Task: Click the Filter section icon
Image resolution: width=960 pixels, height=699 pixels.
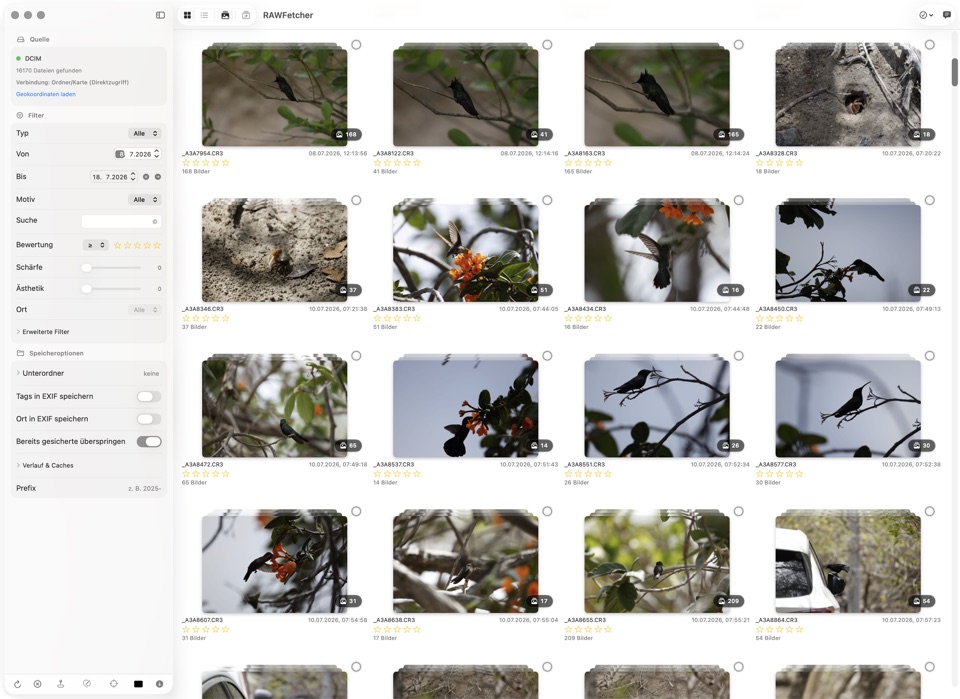Action: coord(20,115)
